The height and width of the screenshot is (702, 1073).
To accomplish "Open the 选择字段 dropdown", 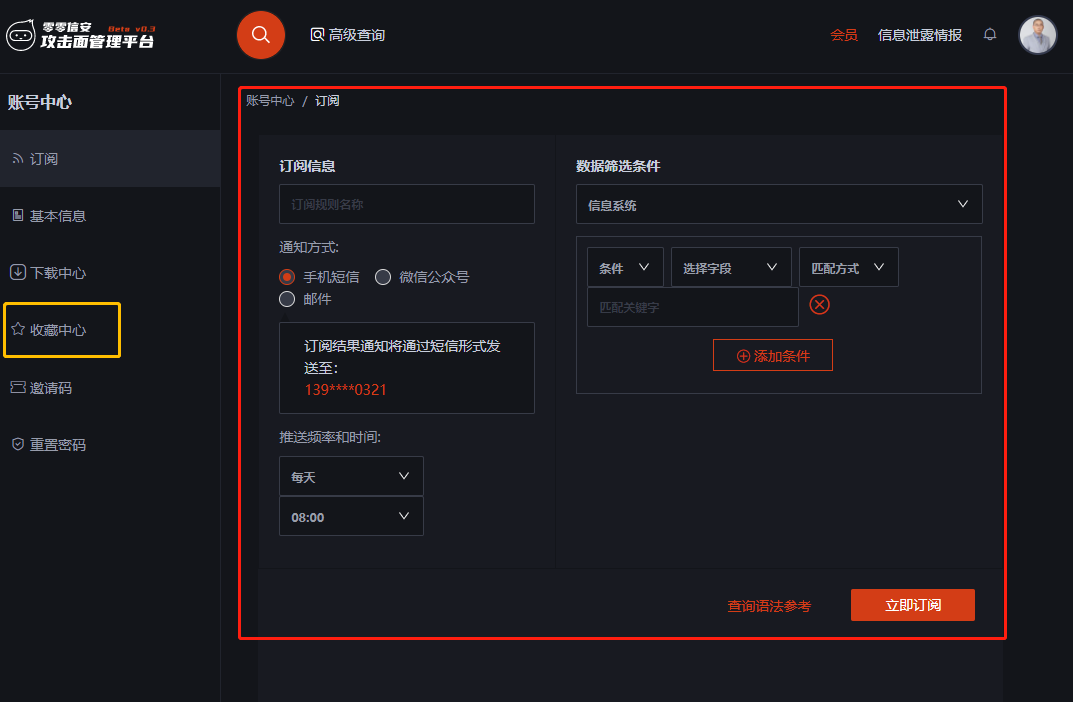I will (x=731, y=268).
